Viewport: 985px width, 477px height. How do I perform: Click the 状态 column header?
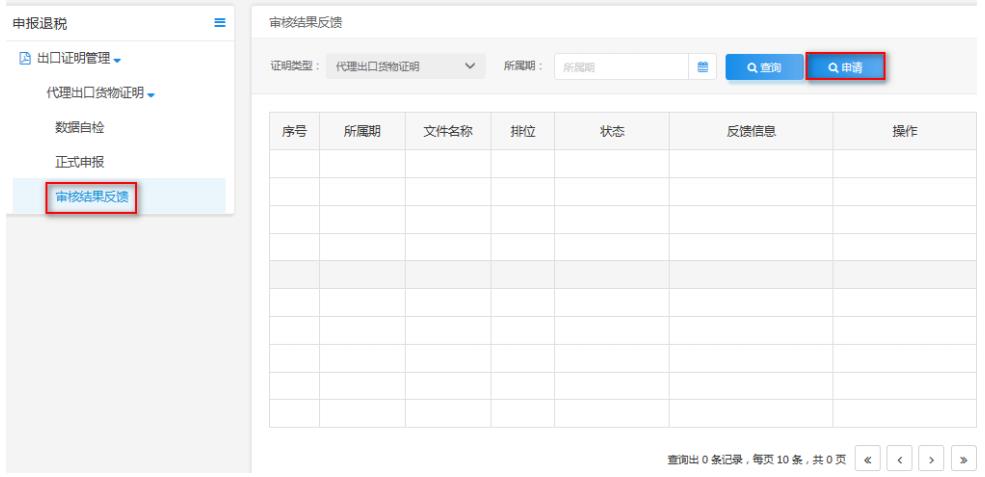point(612,130)
